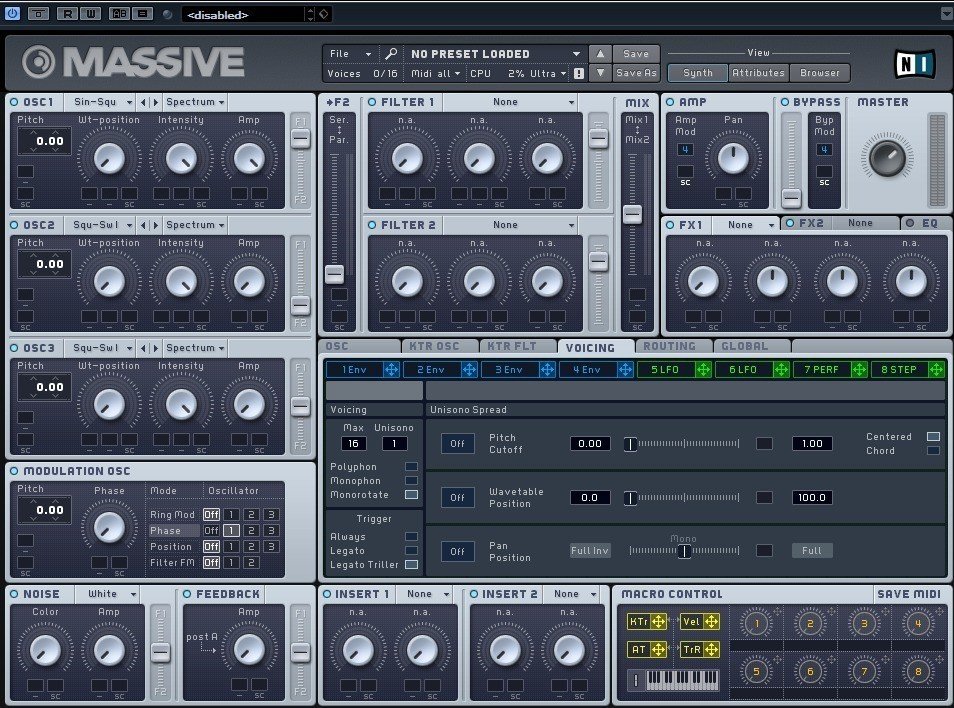Open the Filter 1 type dropdown

click(510, 102)
